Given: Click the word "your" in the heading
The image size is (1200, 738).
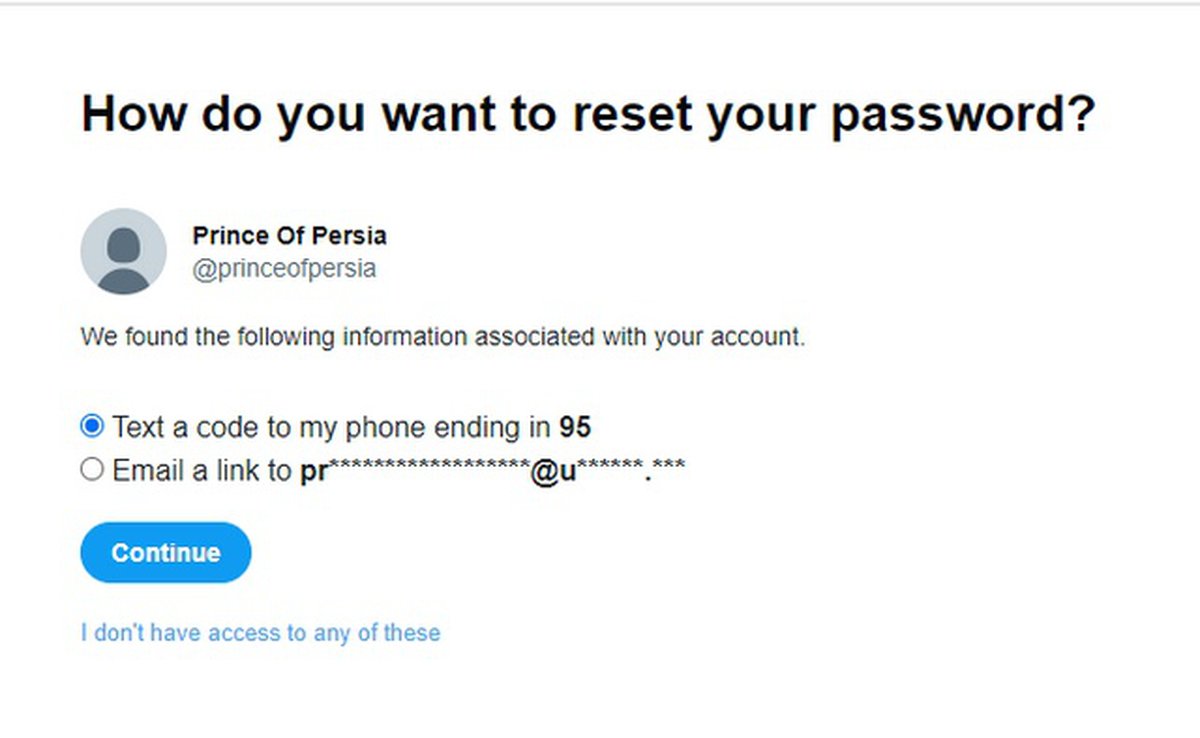Looking at the screenshot, I should pos(762,114).
